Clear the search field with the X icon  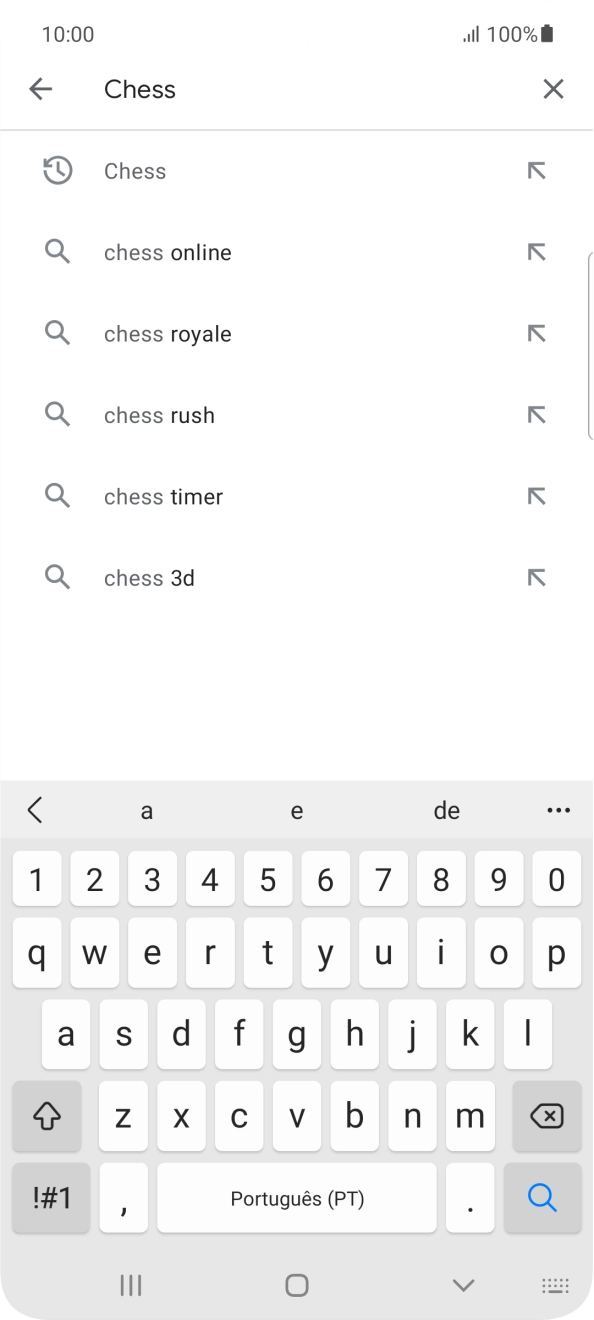[553, 89]
